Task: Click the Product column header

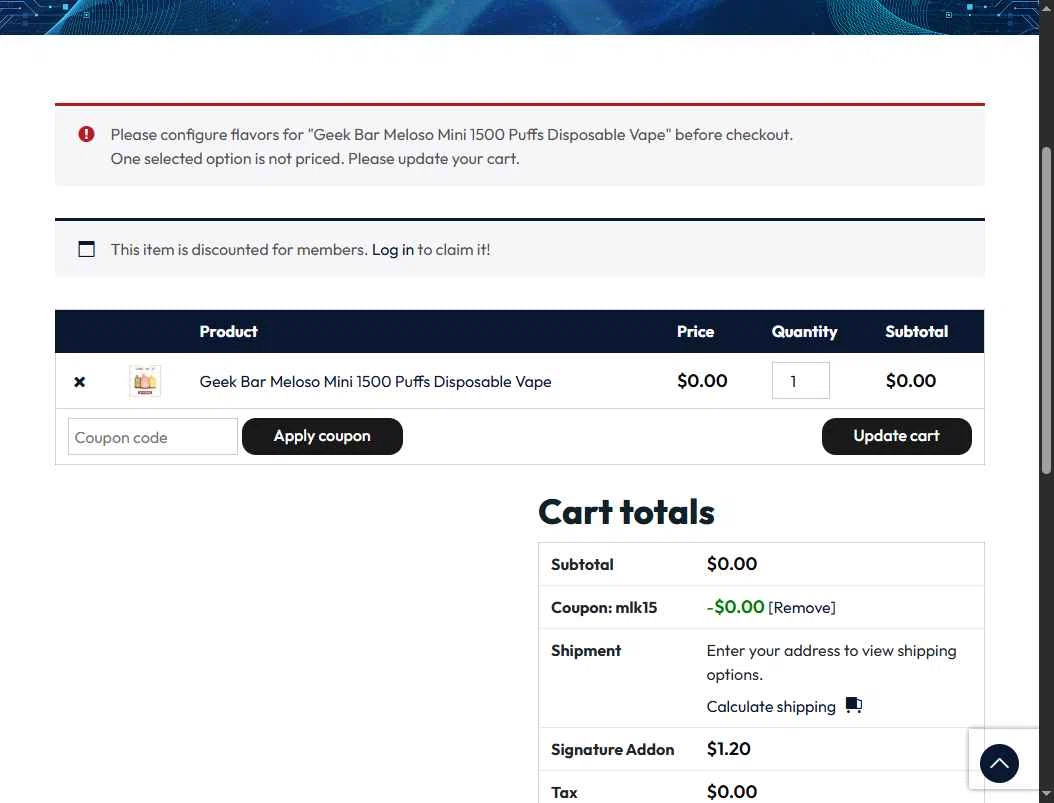Action: pos(229,331)
